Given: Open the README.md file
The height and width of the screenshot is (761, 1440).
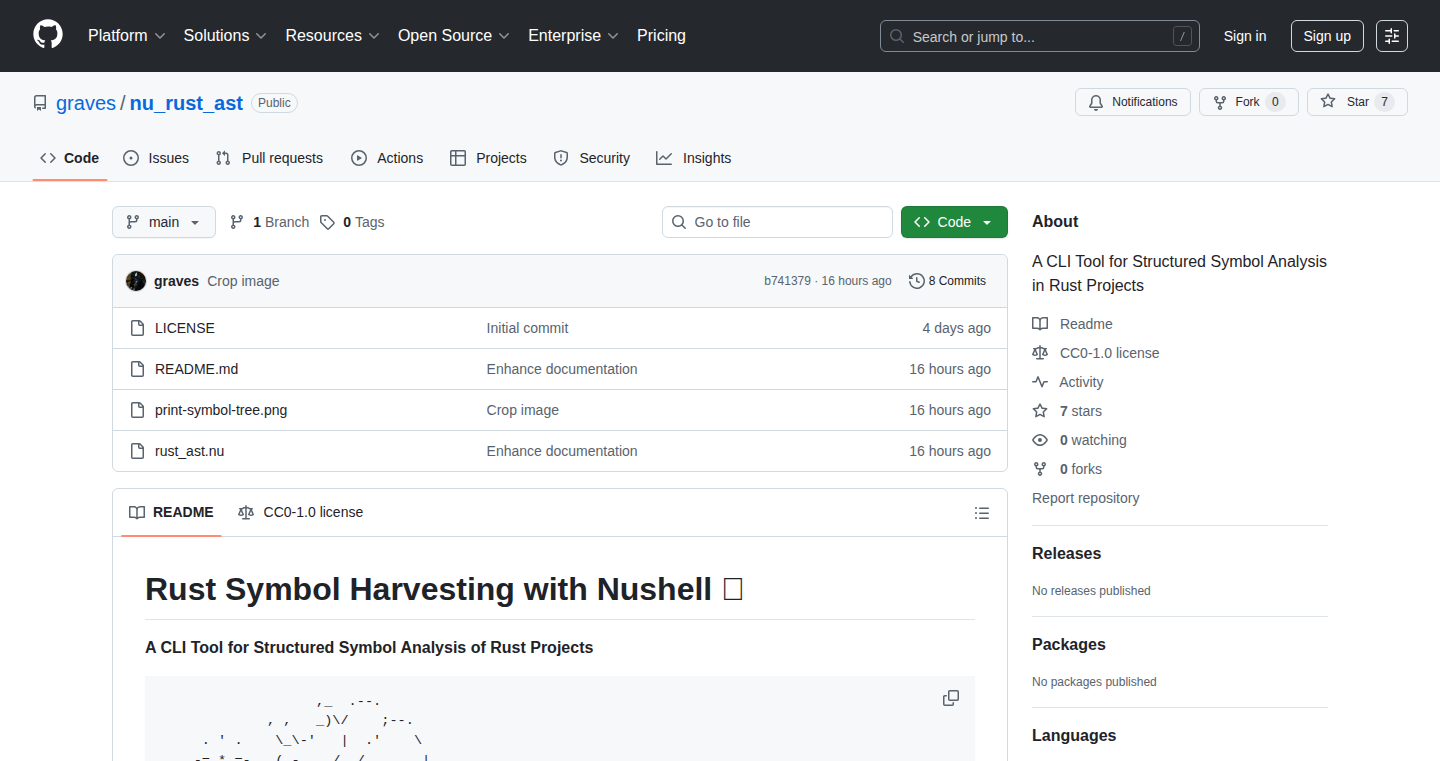Looking at the screenshot, I should 197,369.
